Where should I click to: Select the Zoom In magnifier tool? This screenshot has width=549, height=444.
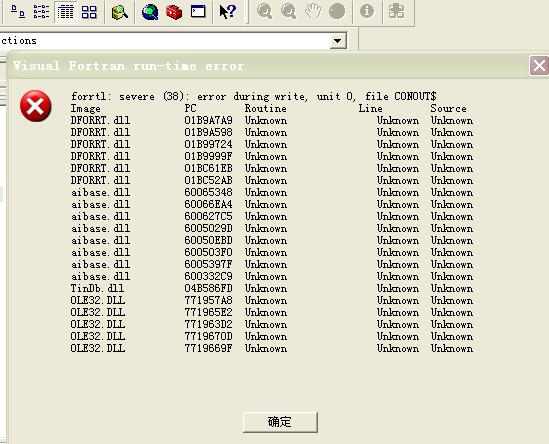[x=264, y=11]
